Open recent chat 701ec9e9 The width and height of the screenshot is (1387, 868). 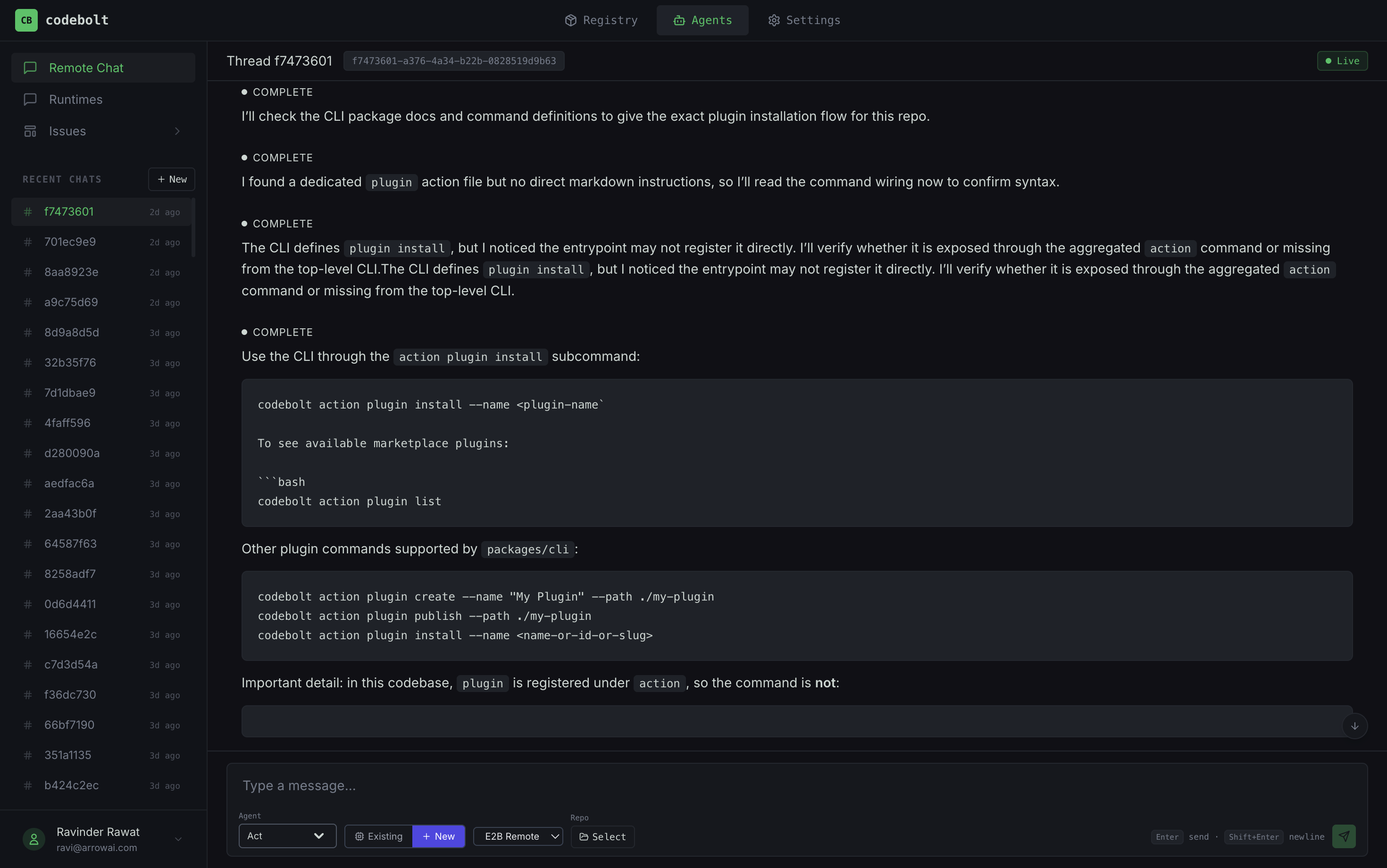(101, 242)
